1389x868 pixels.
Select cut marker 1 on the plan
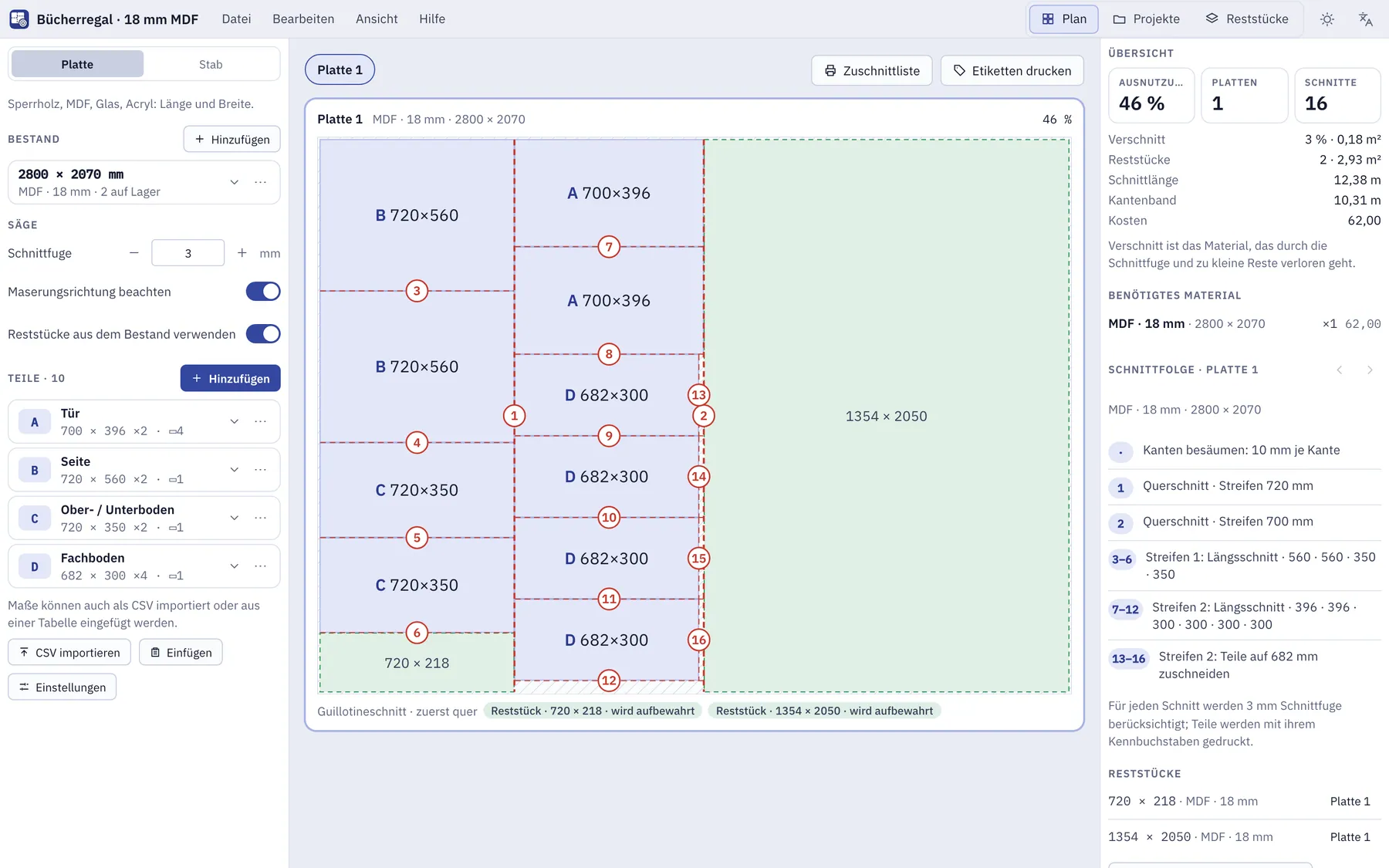click(x=515, y=416)
